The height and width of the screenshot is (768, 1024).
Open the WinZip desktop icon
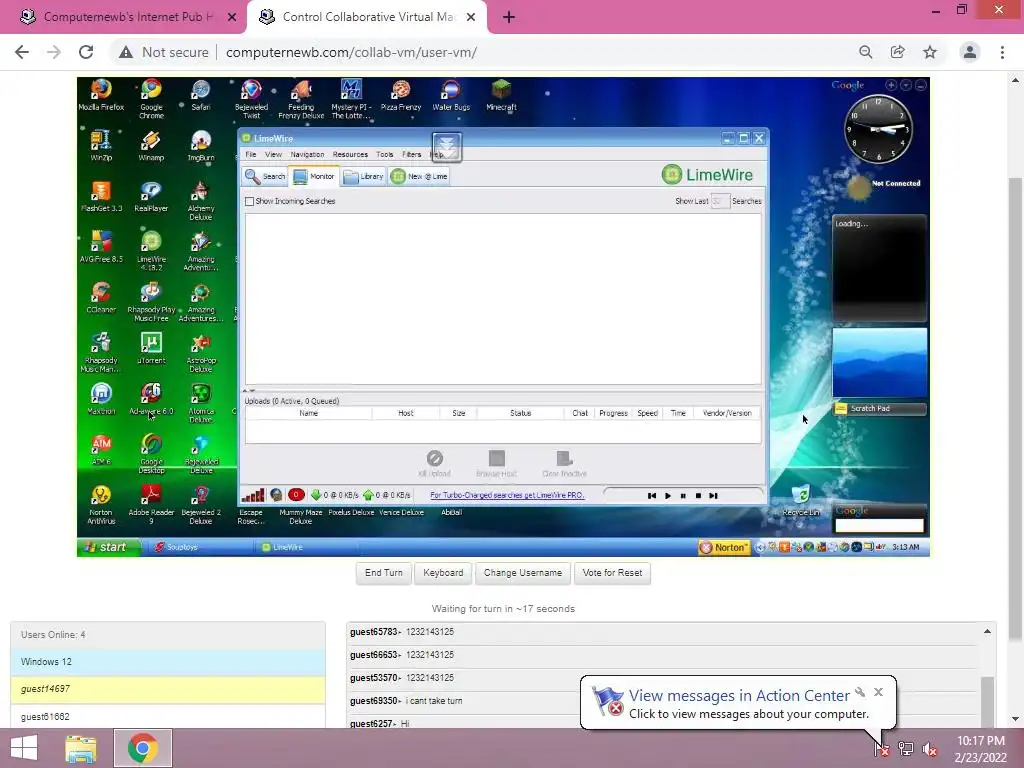coord(101,145)
